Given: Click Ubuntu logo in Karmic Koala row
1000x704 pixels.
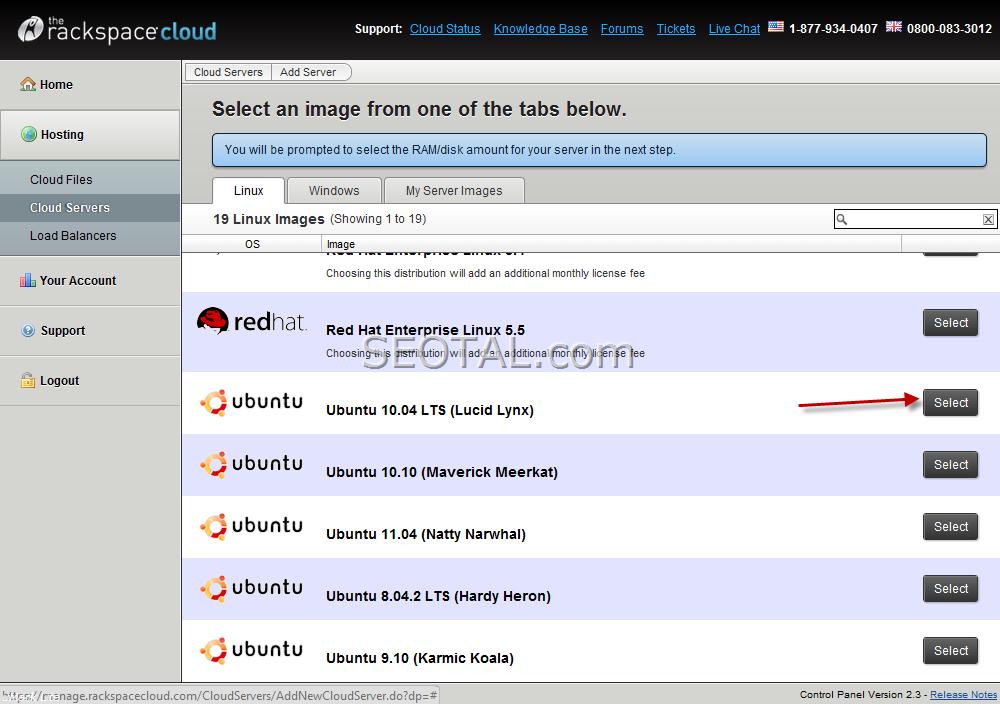Looking at the screenshot, I should [251, 650].
